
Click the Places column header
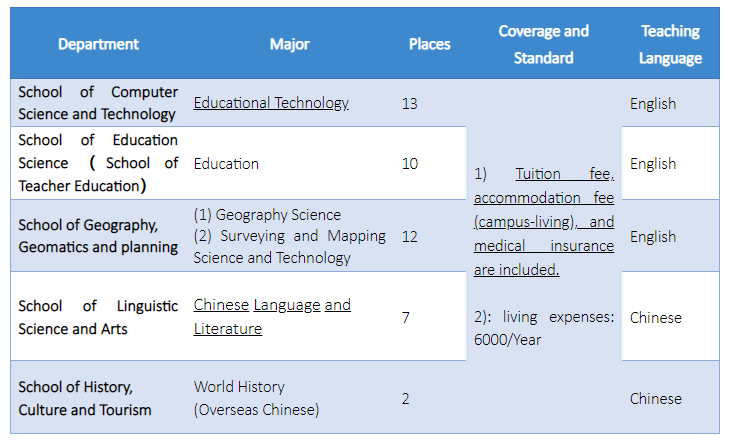(x=429, y=44)
